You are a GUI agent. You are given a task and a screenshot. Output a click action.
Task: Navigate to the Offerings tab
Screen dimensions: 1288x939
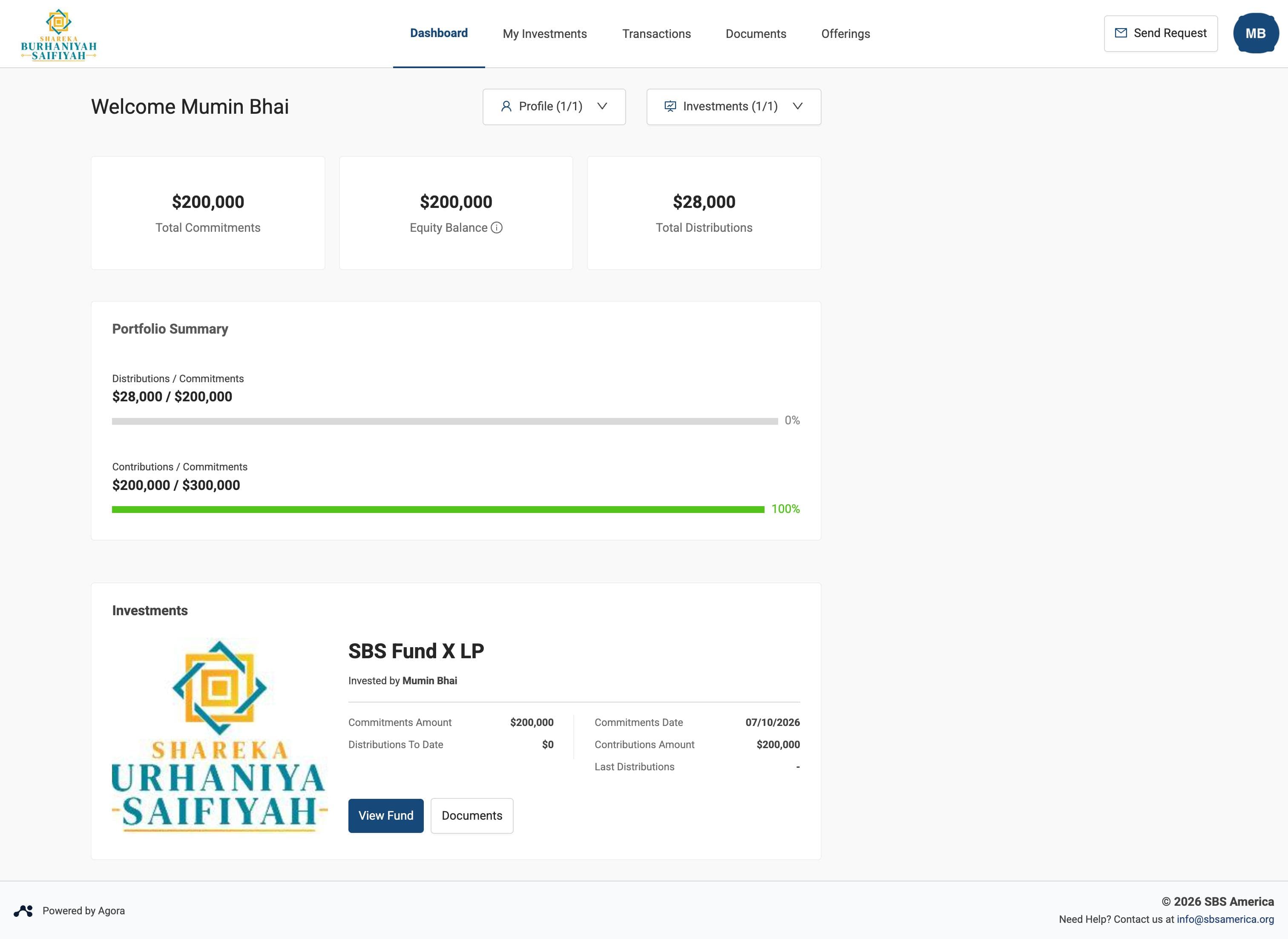(x=845, y=34)
